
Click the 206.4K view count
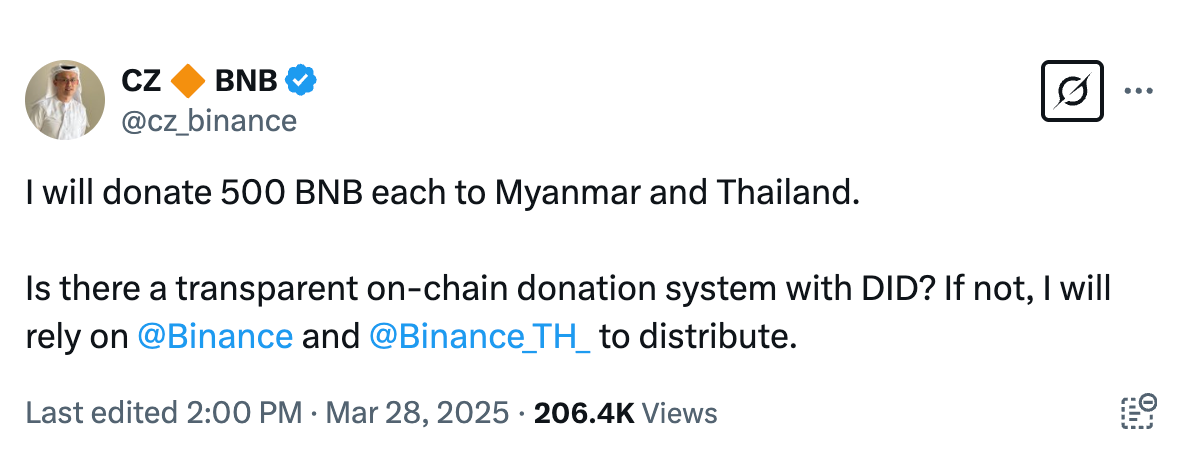pos(584,413)
